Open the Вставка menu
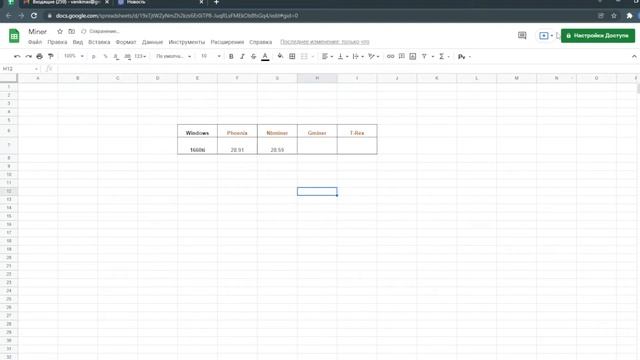Viewport: 640px width, 360px height. 99,42
